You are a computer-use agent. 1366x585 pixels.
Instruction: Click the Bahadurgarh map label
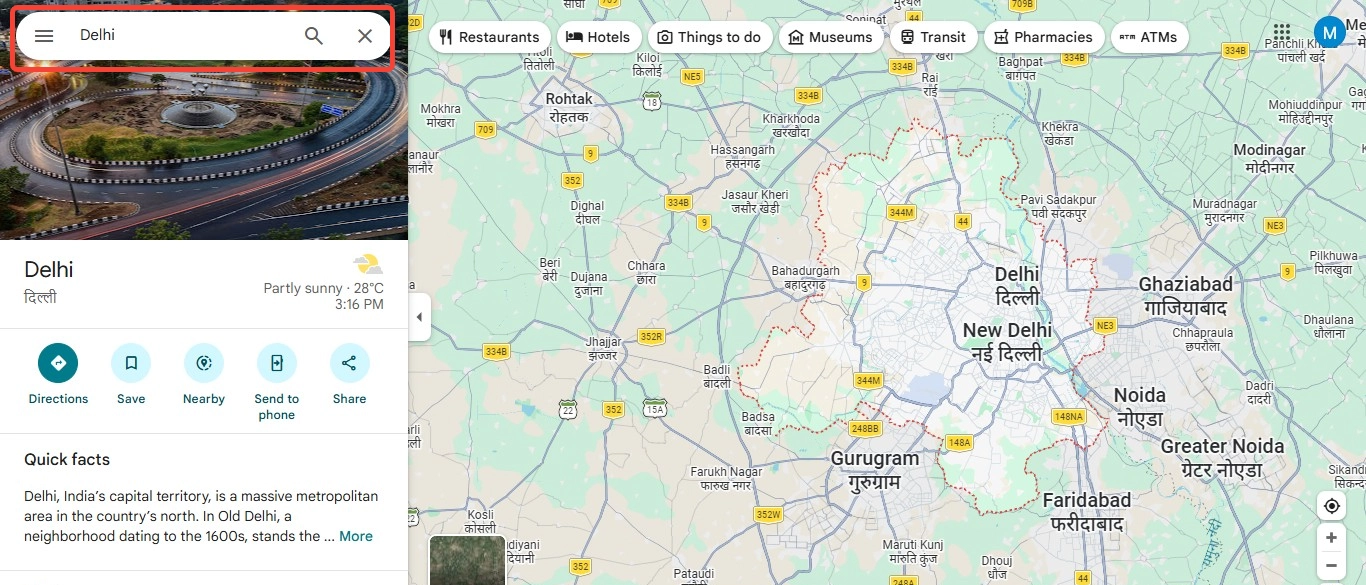(x=805, y=278)
